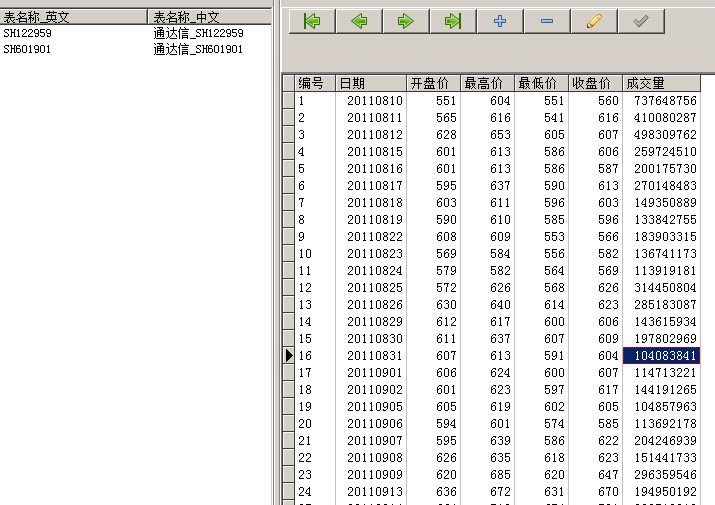This screenshot has height=505, width=715.
Task: Click volume cell 149350889
Action: [661, 203]
